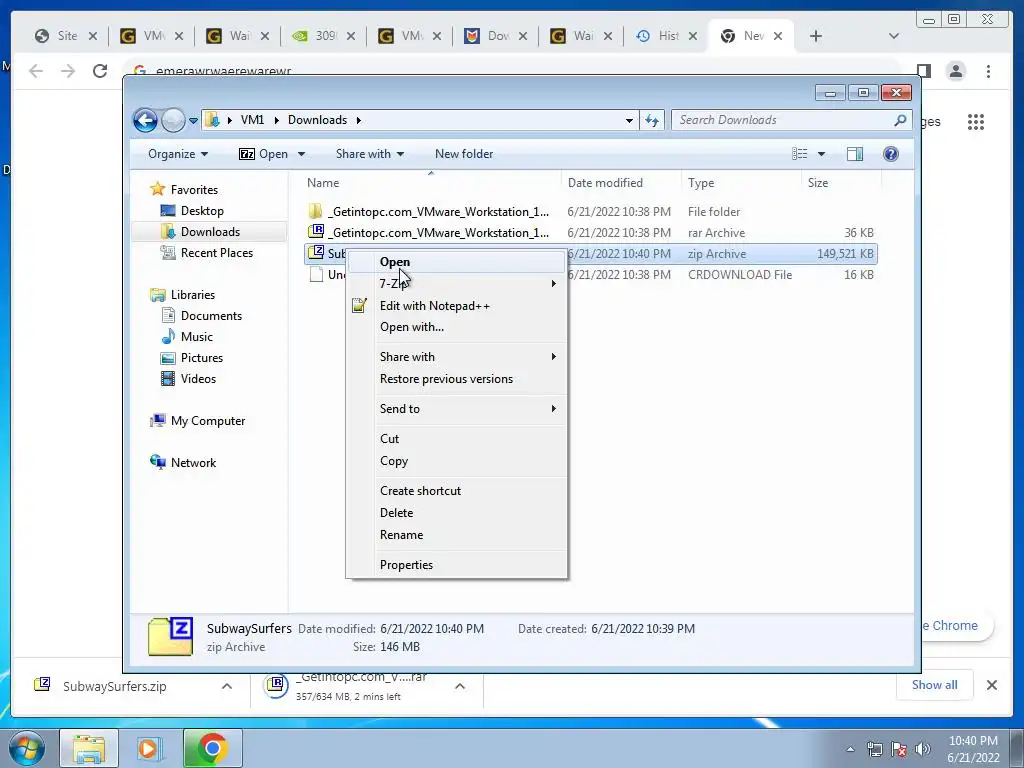The width and height of the screenshot is (1024, 768).
Task: Open the Documents library
Action: pyautogui.click(x=211, y=316)
